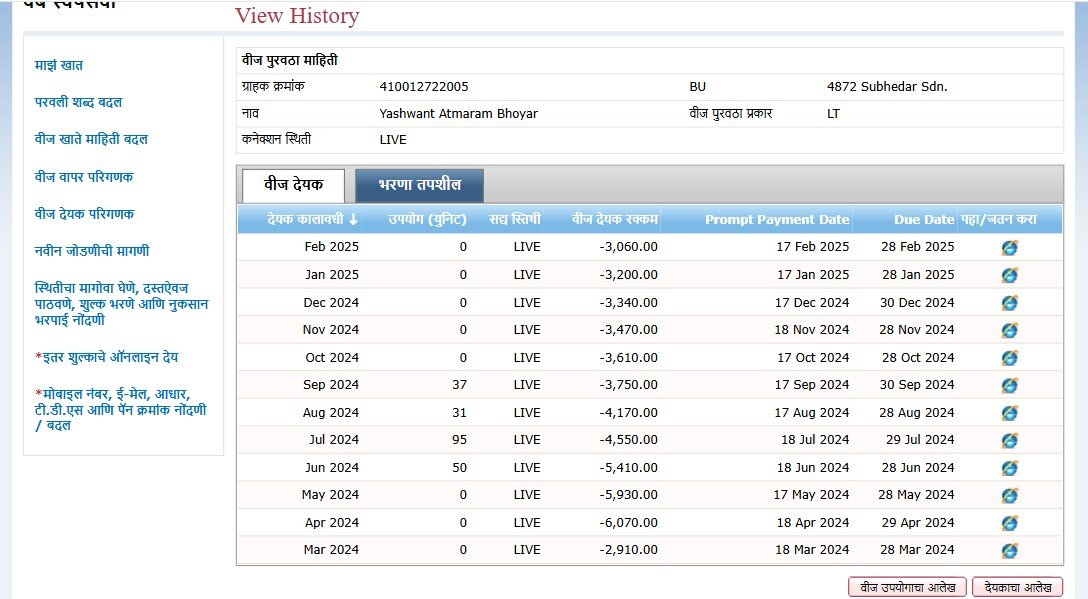Open इतर शुल्काचे ऑनलाइन देय link
The image size is (1088, 599).
[107, 357]
